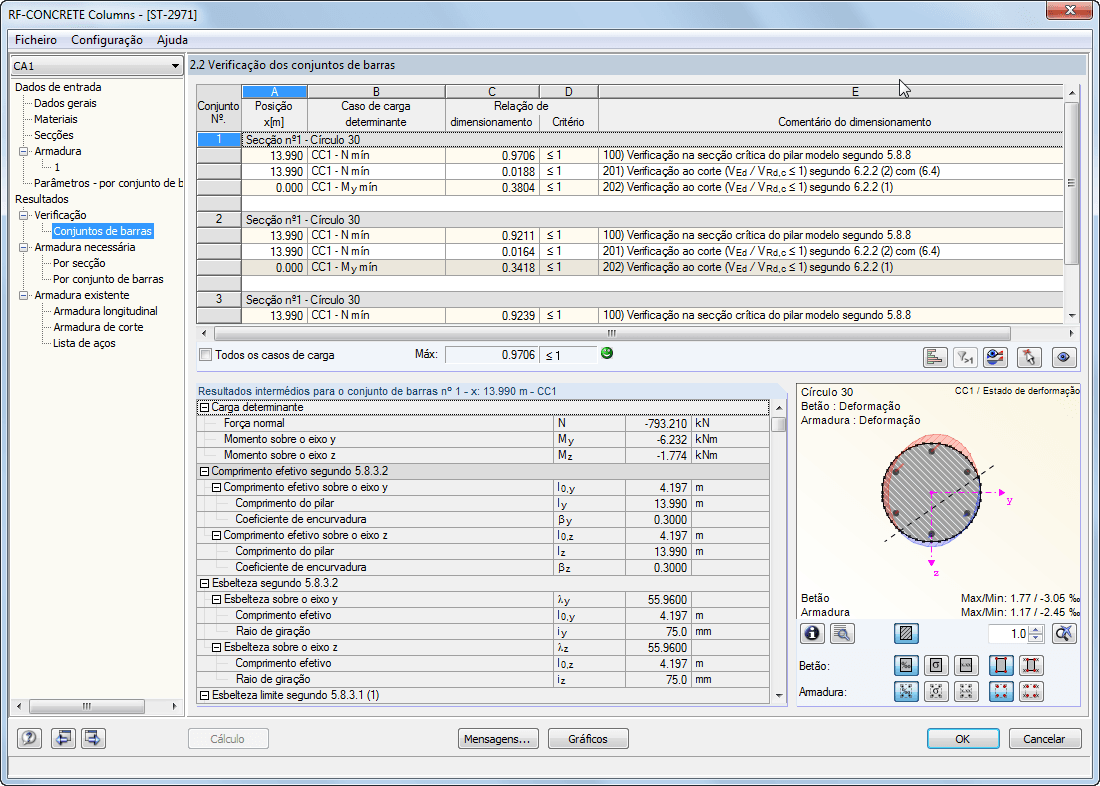The height and width of the screenshot is (786, 1100).
Task: Click the info icon below the cross-section view
Action: pos(813,633)
